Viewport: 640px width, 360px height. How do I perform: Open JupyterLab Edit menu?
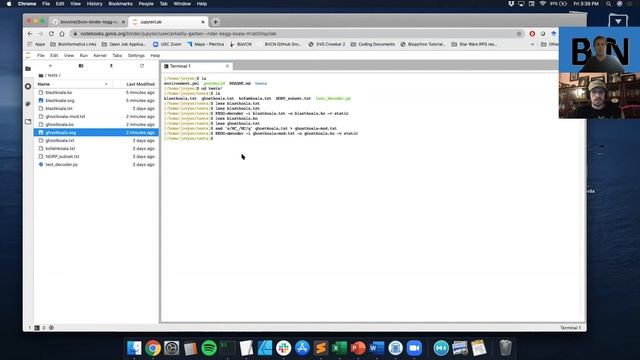click(x=54, y=56)
